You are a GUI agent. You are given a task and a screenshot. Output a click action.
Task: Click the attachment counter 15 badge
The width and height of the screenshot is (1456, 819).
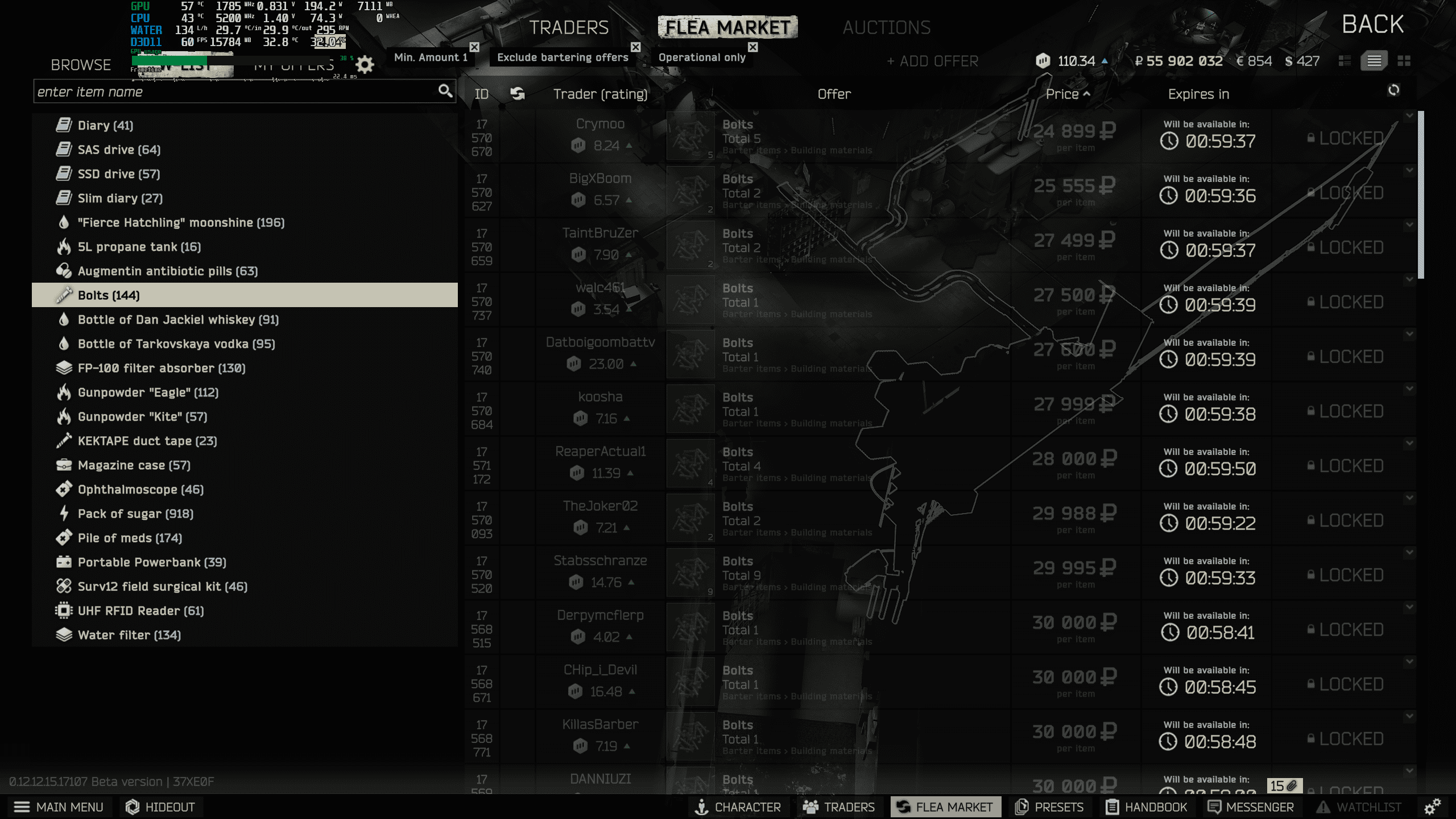click(1285, 786)
